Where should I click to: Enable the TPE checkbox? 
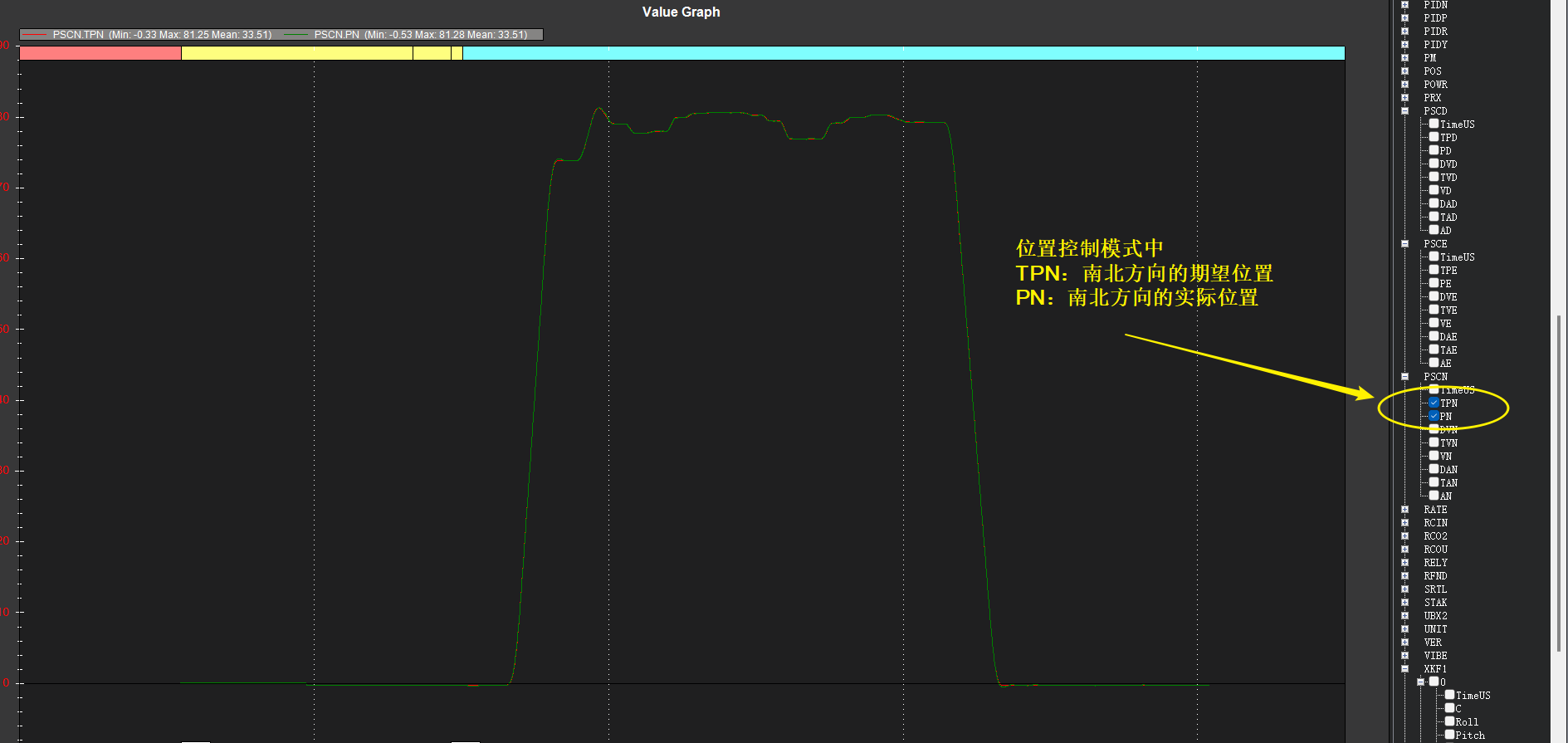pos(1434,270)
